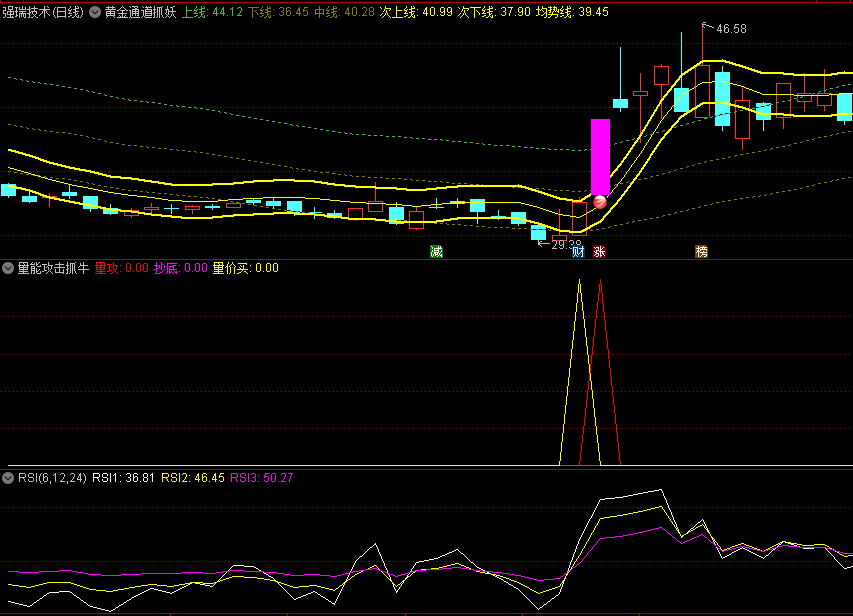Click the 次下线: 37.90 value
Screen dimensions: 853x616
[x=494, y=12]
